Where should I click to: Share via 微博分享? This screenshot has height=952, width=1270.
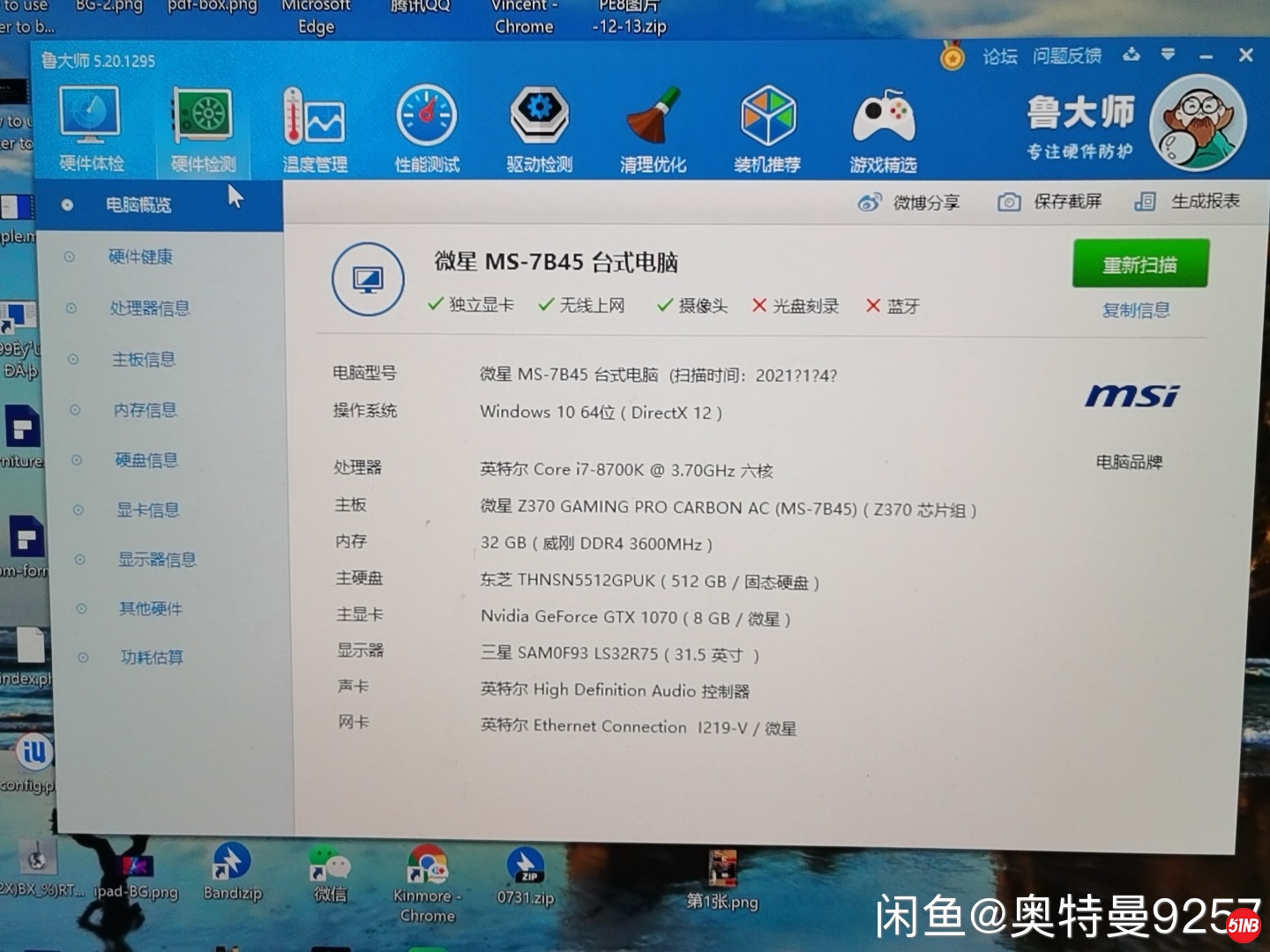(x=908, y=203)
